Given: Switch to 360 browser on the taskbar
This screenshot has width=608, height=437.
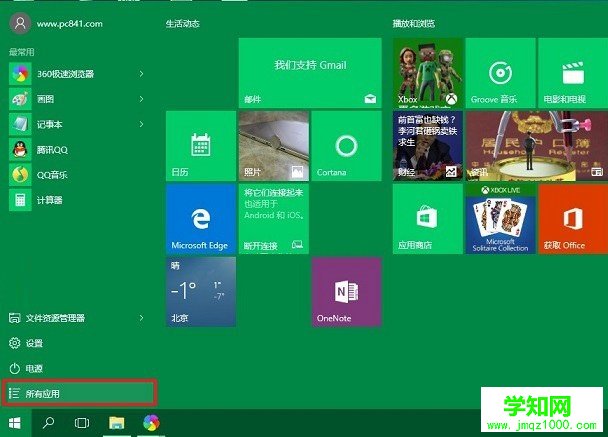Looking at the screenshot, I should (x=151, y=423).
